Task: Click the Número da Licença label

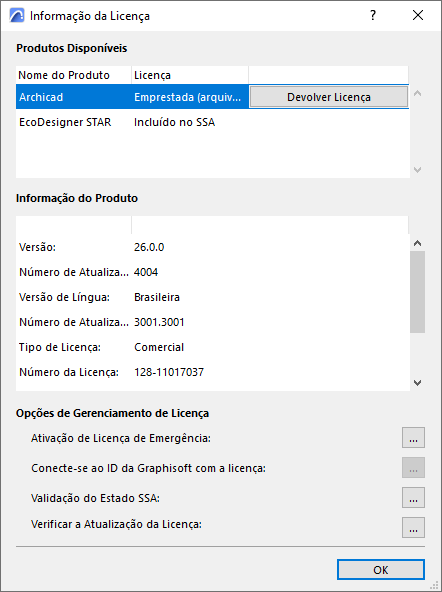Action: tap(69, 372)
